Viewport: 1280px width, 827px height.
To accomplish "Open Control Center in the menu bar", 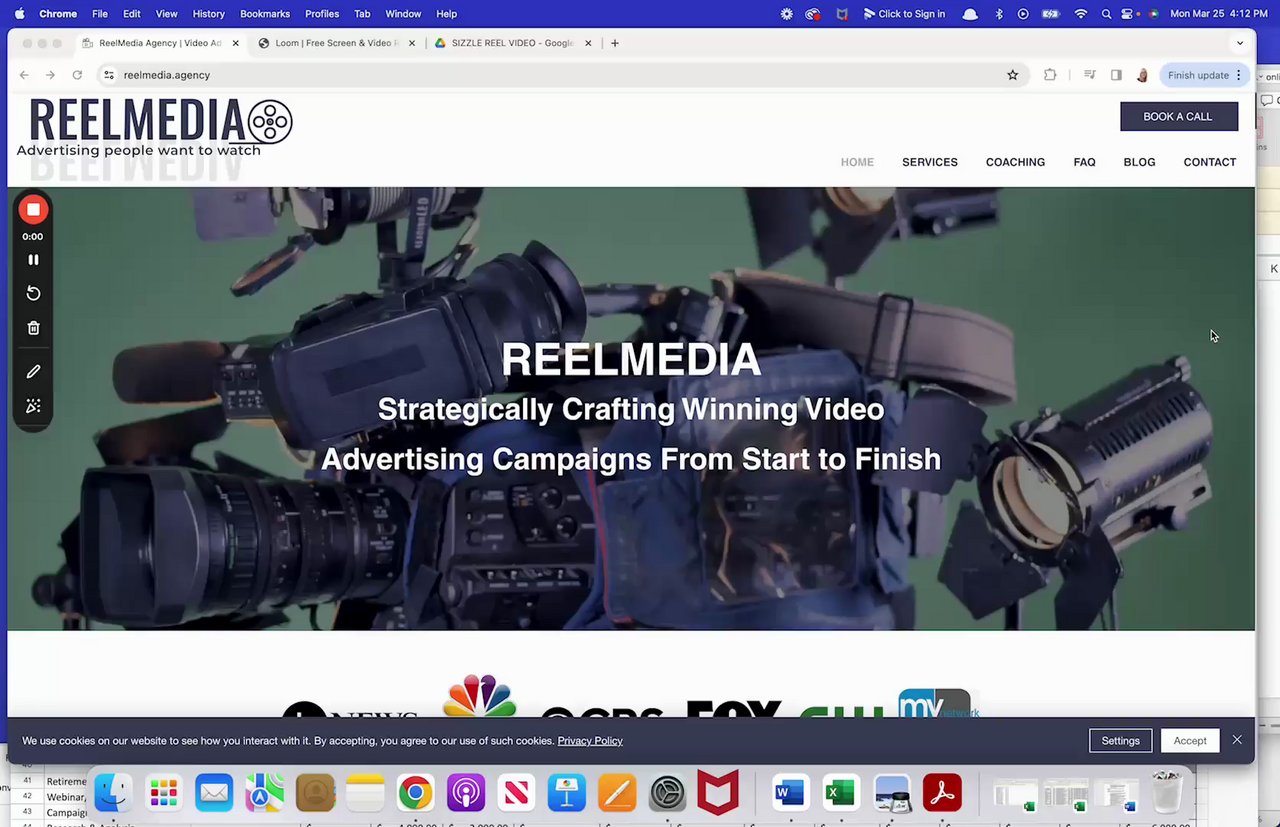I will pos(1128,14).
